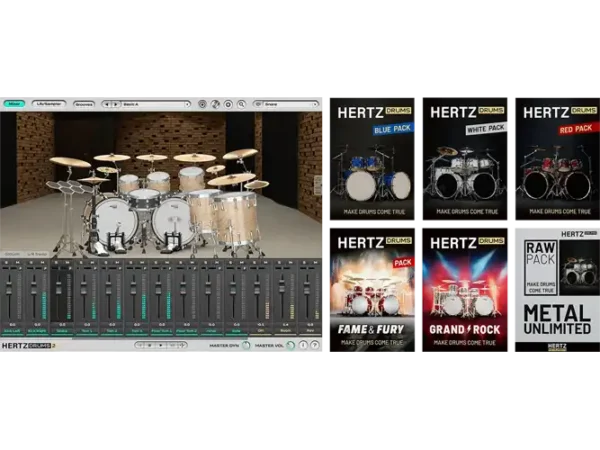Solo the OH channel

(x=254, y=262)
